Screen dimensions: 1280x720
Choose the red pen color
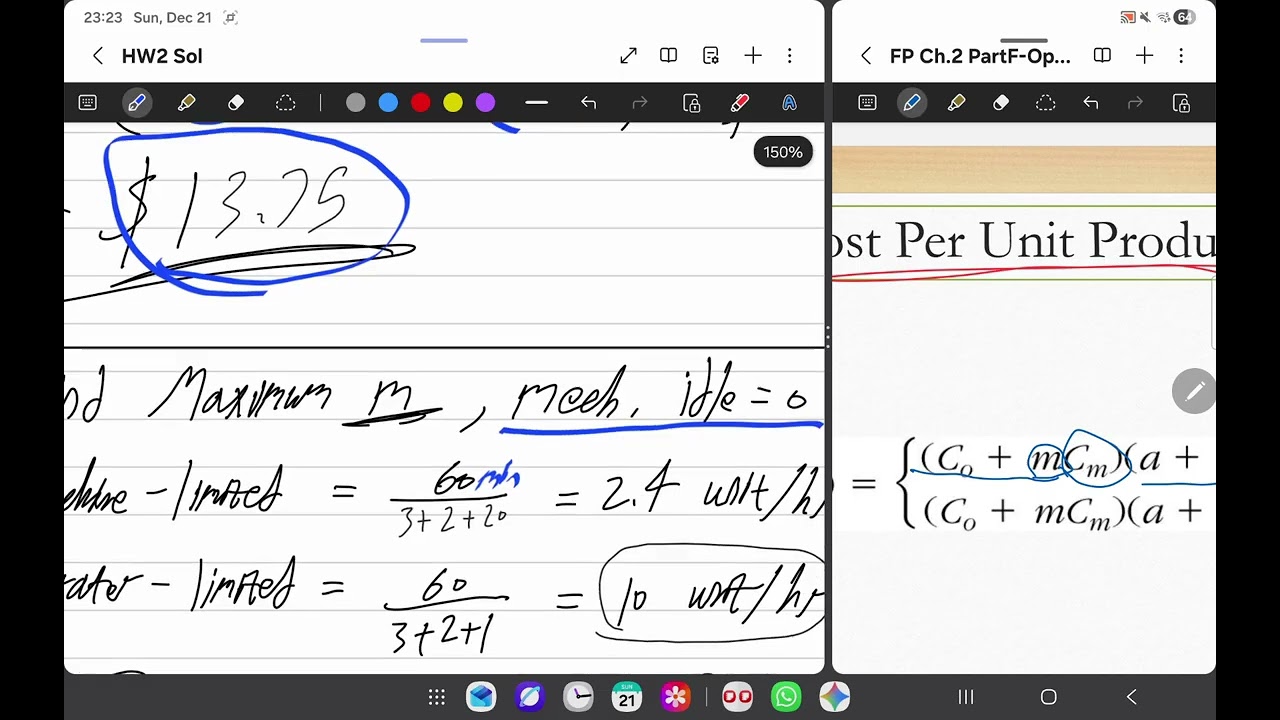(420, 103)
